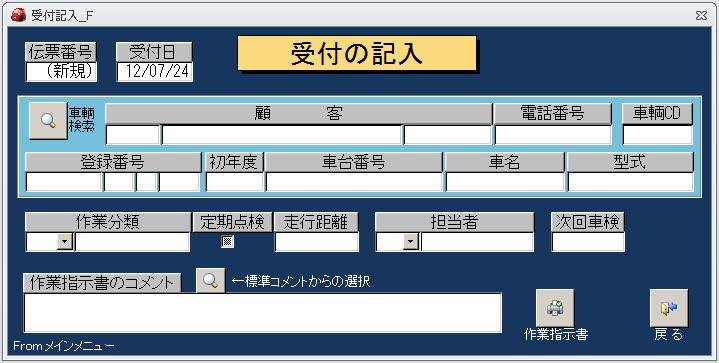Click the third 顧客 field beside 電話番号
The image size is (719, 363).
(448, 135)
